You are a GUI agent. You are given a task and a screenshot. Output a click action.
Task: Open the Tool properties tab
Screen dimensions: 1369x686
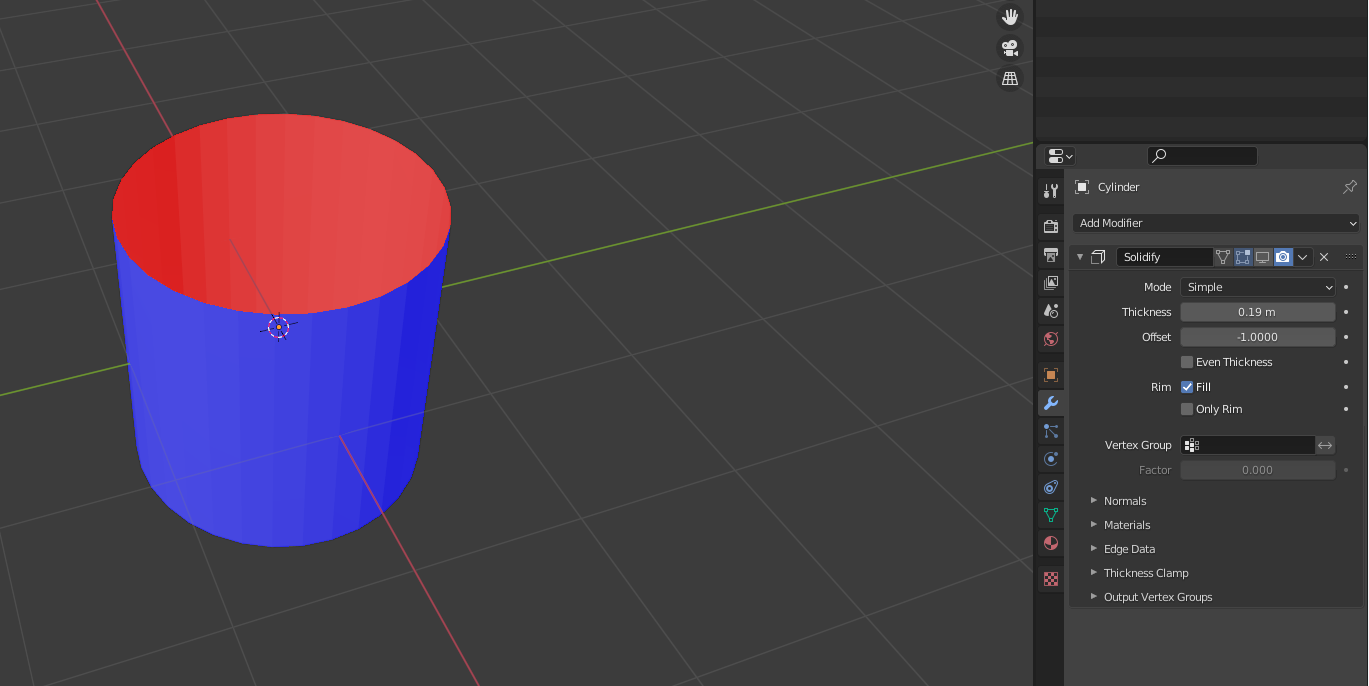pos(1050,191)
